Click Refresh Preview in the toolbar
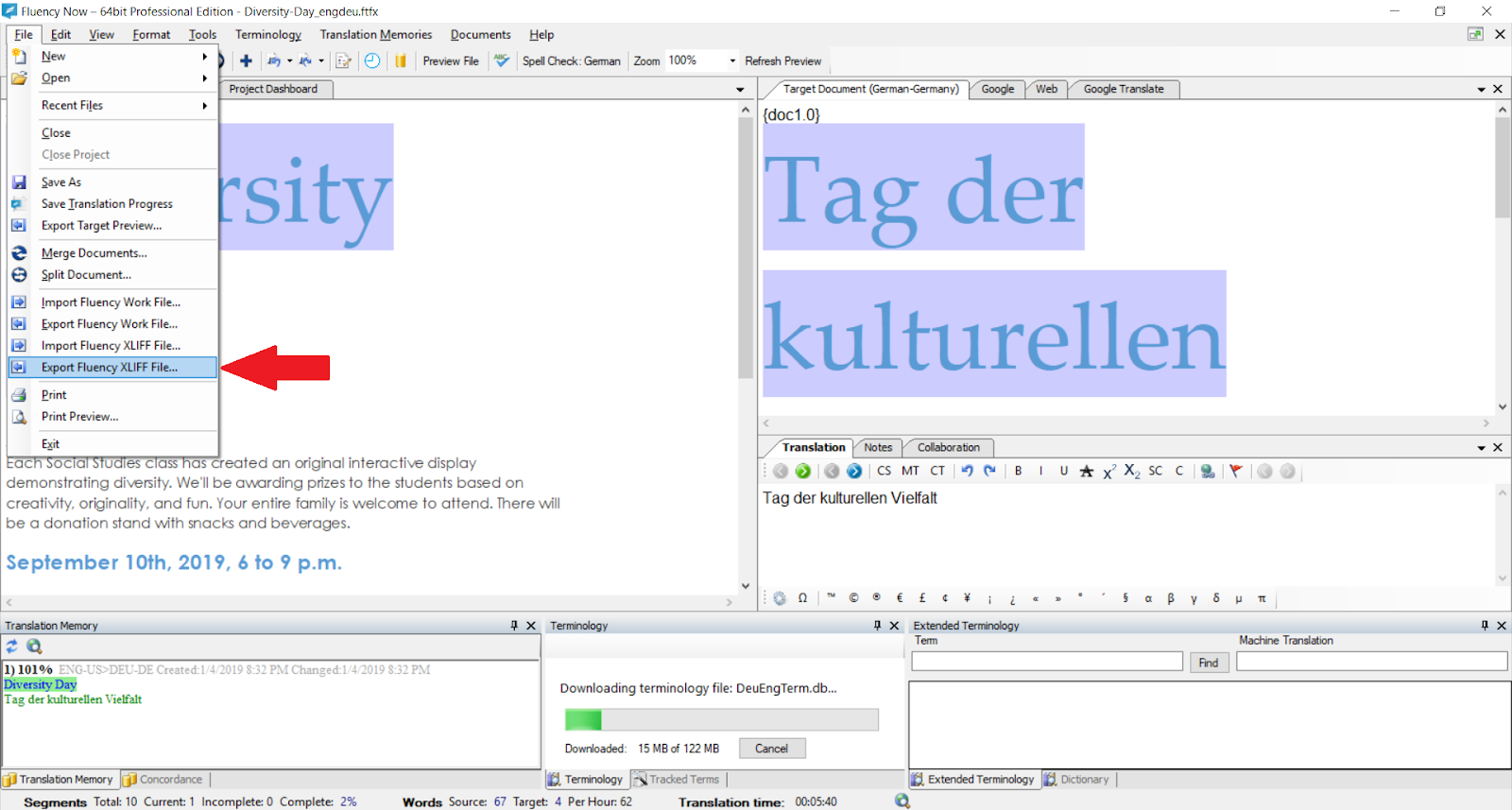Screen dimensions: 1512x810 (783, 61)
